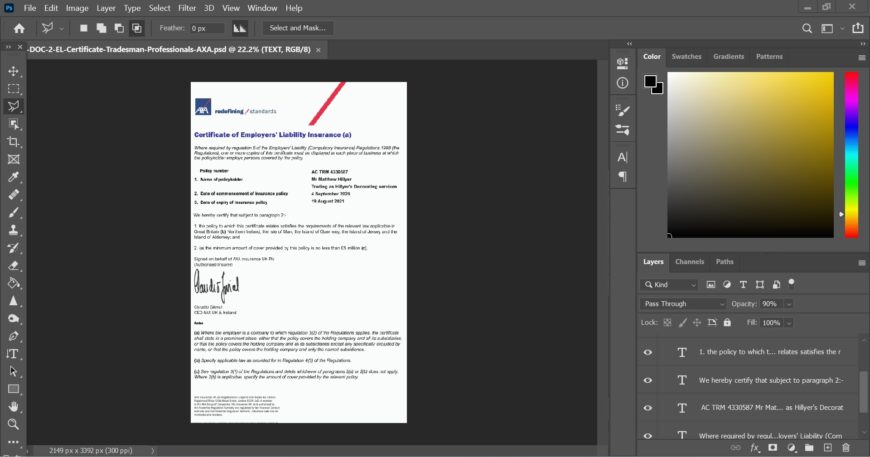Select the Spot Healing Brush tool
The height and width of the screenshot is (457, 870).
pyautogui.click(x=13, y=195)
